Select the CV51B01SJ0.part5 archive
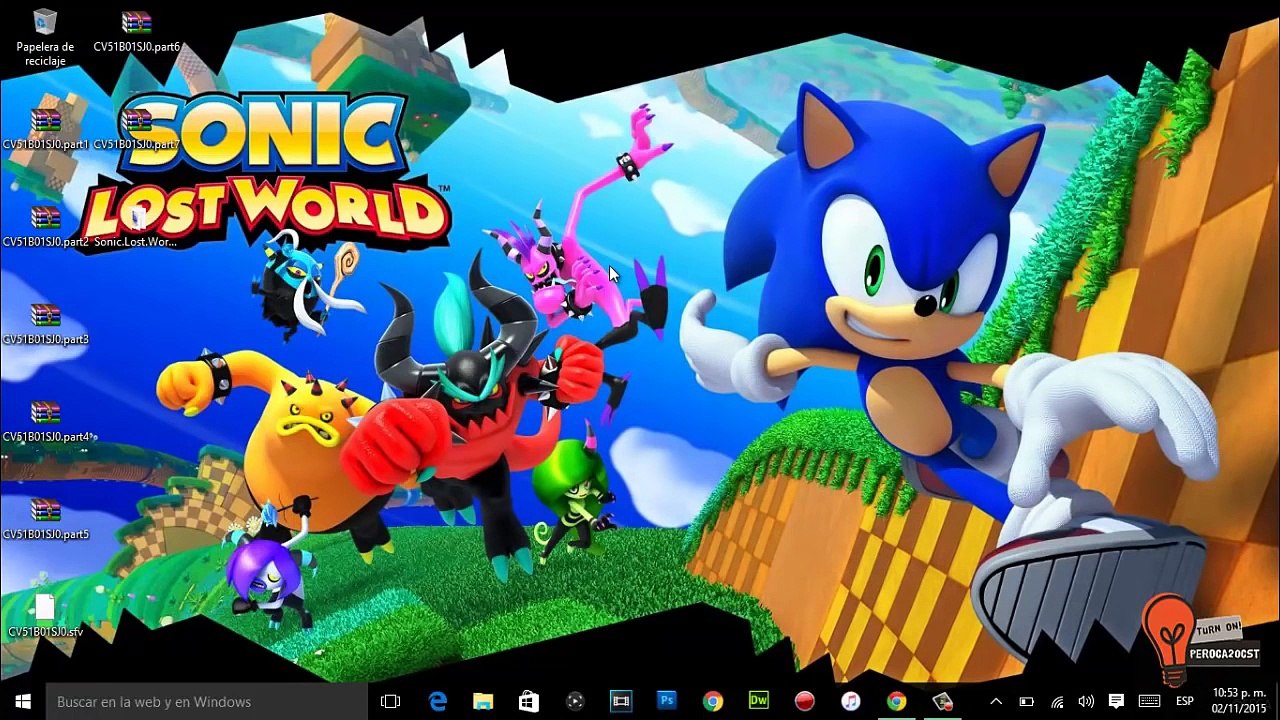 46,519
